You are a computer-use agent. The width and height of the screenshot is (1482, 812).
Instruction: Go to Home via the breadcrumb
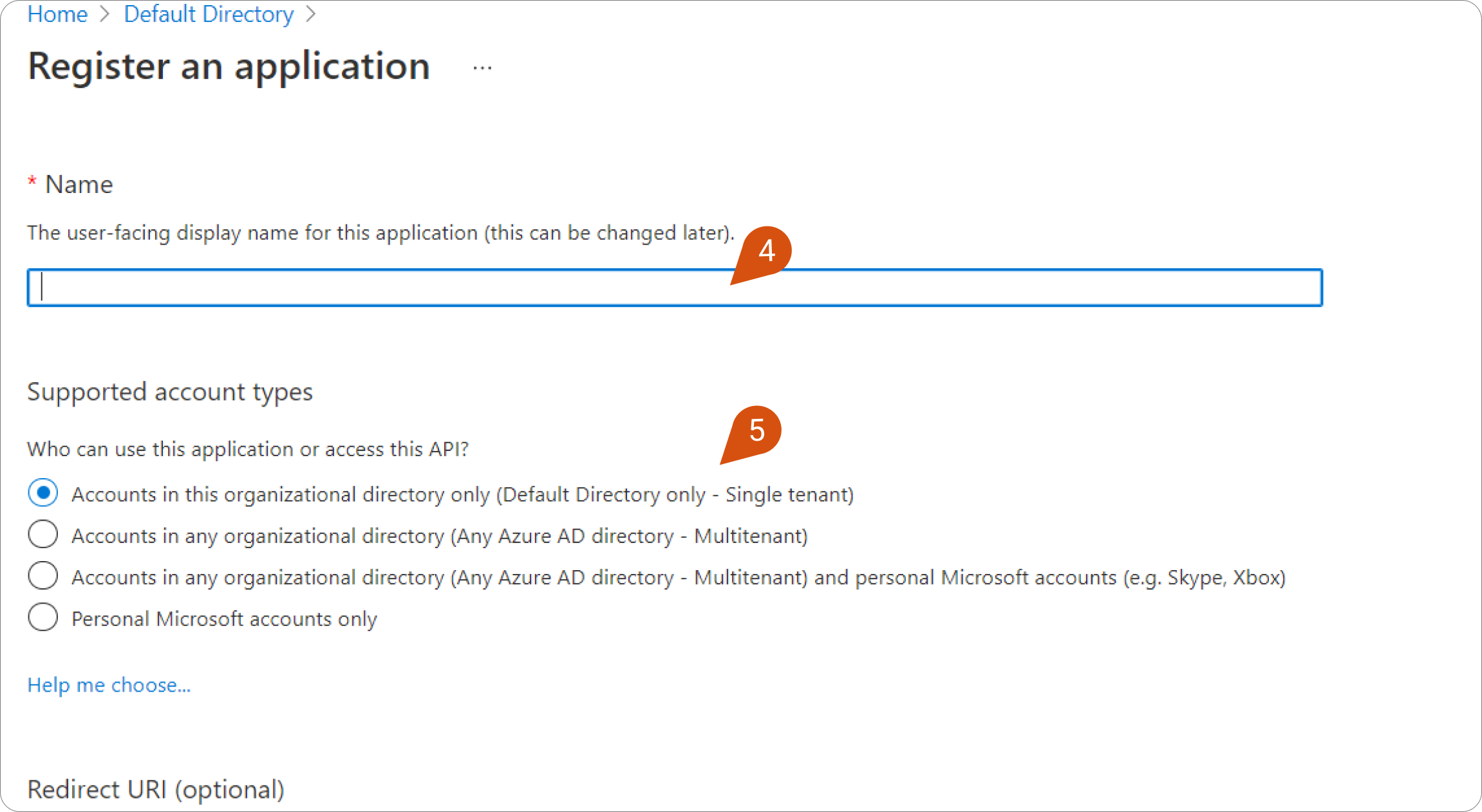tap(57, 14)
